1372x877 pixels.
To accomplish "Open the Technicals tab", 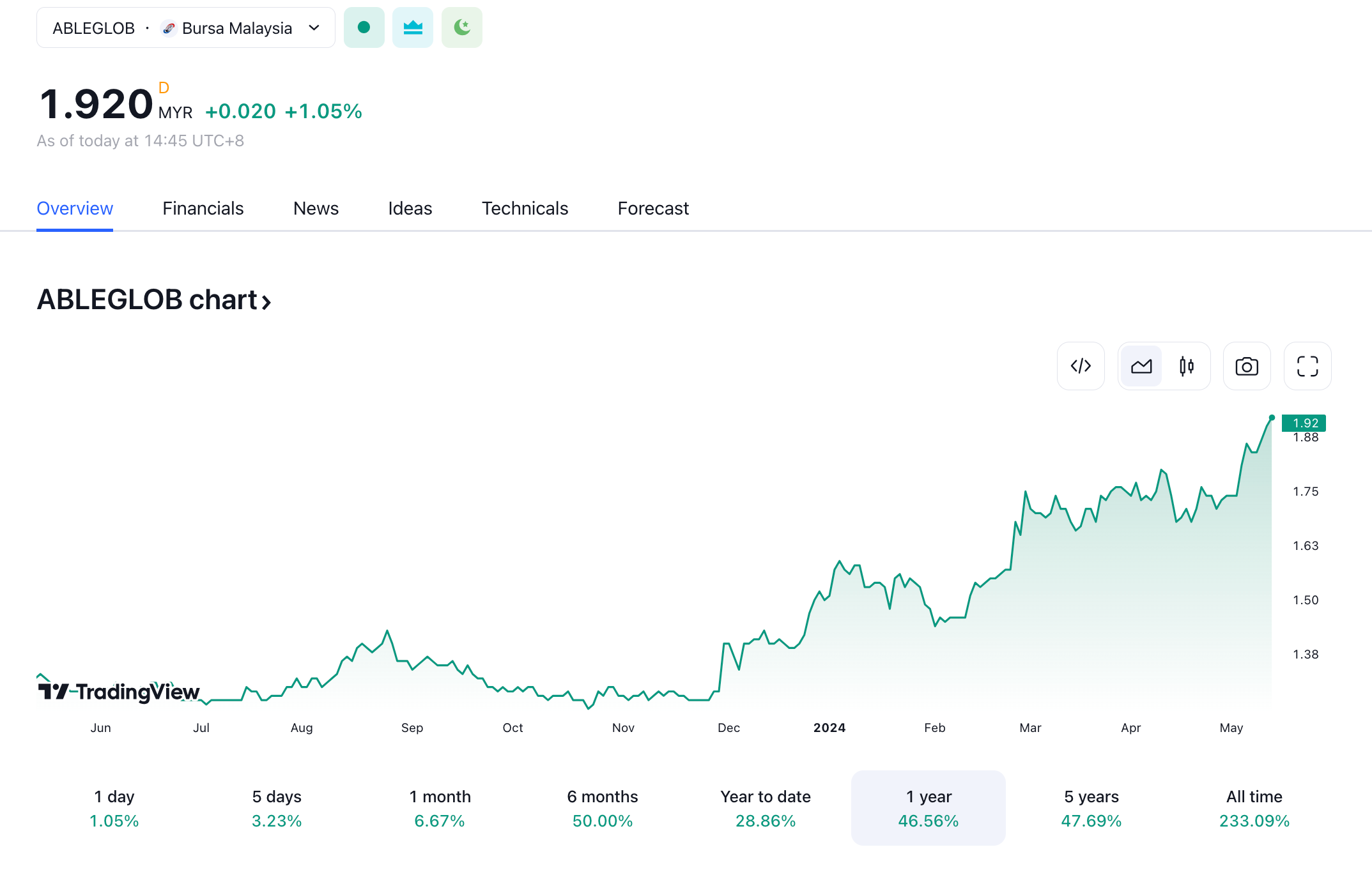I will point(525,208).
